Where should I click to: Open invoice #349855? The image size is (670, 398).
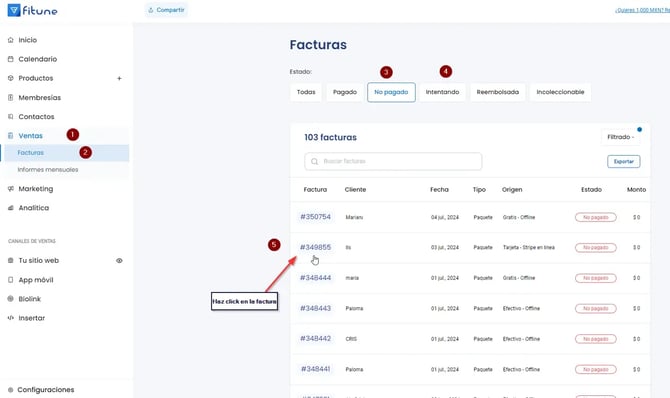click(x=315, y=247)
